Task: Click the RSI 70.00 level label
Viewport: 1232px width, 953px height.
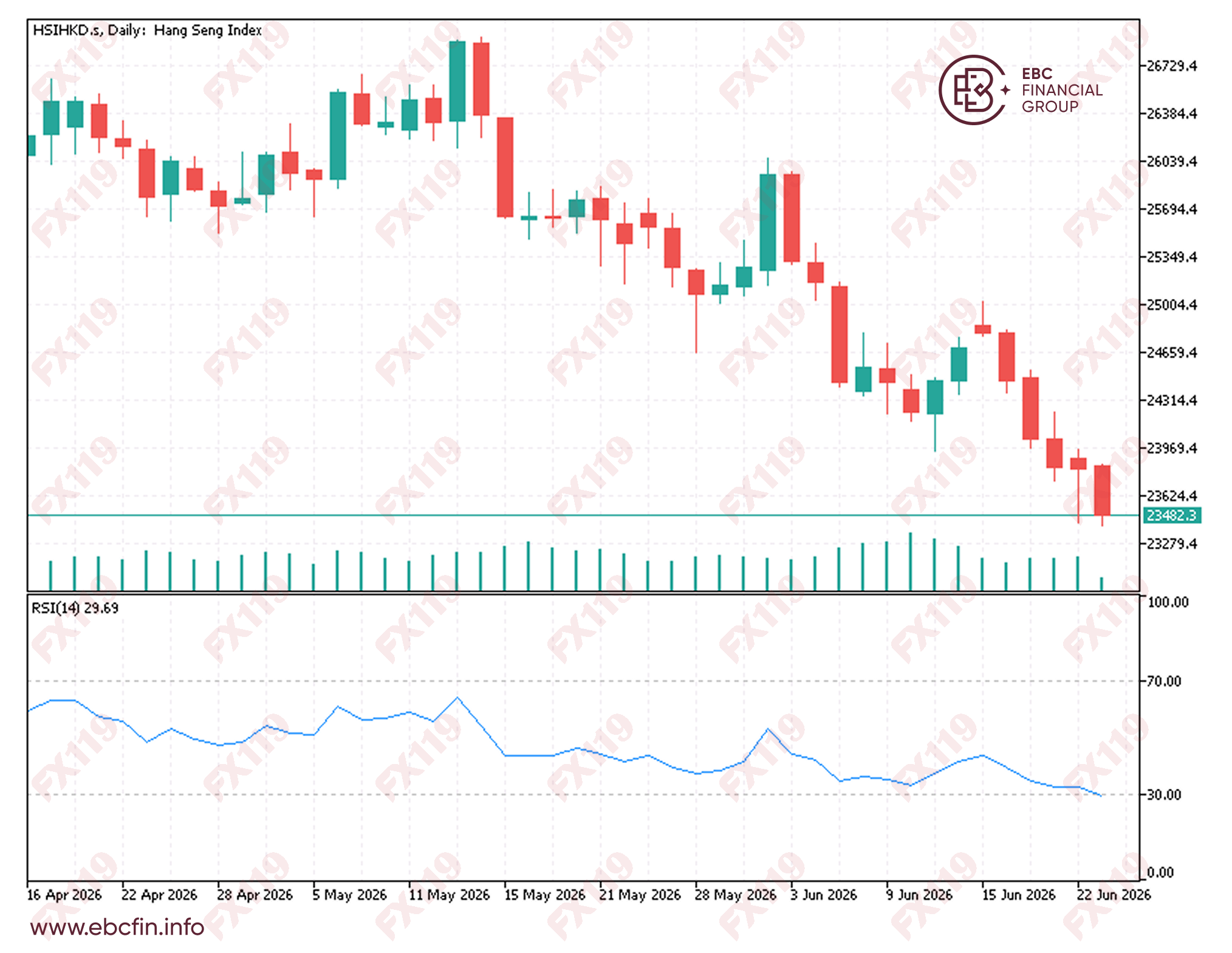Action: (1164, 681)
